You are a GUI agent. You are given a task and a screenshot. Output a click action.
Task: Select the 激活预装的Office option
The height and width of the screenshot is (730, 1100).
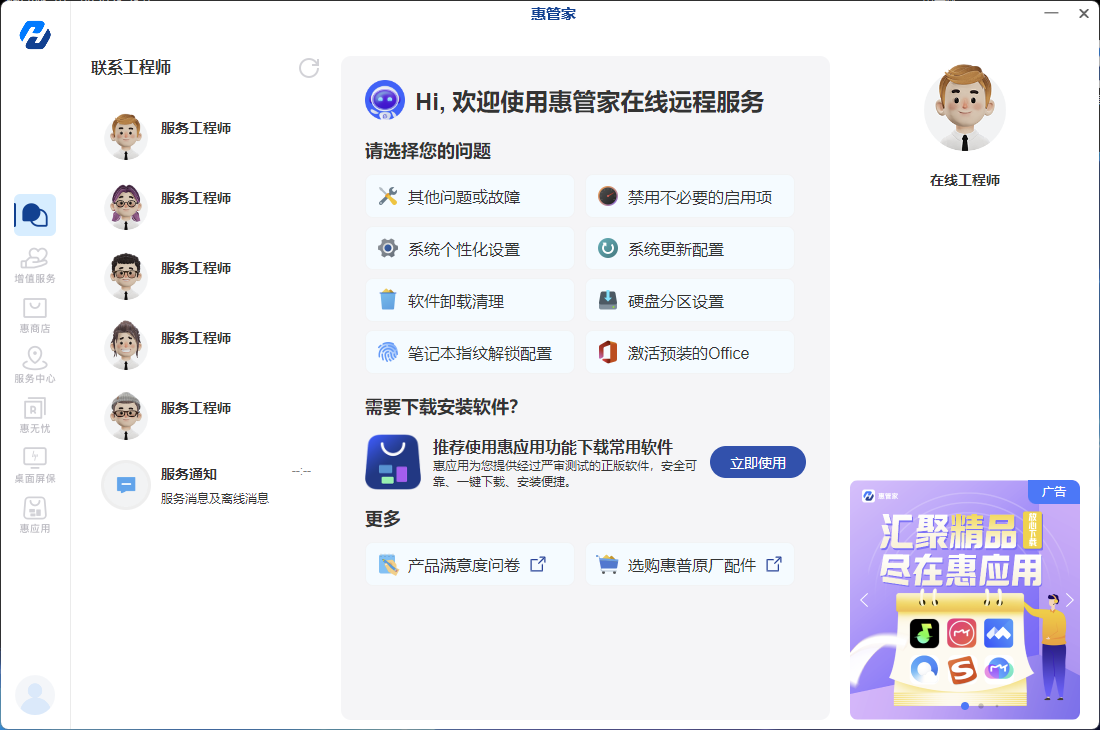[690, 352]
